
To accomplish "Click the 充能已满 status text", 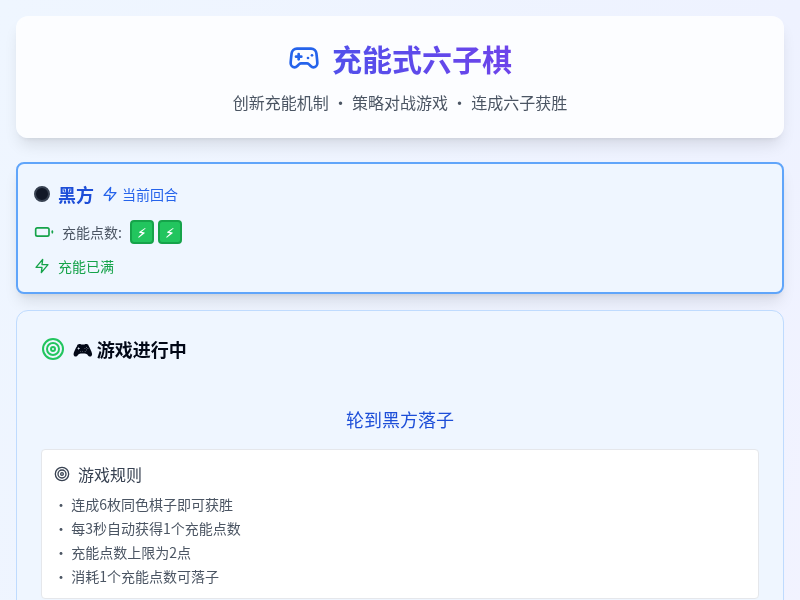I will 86,267.
